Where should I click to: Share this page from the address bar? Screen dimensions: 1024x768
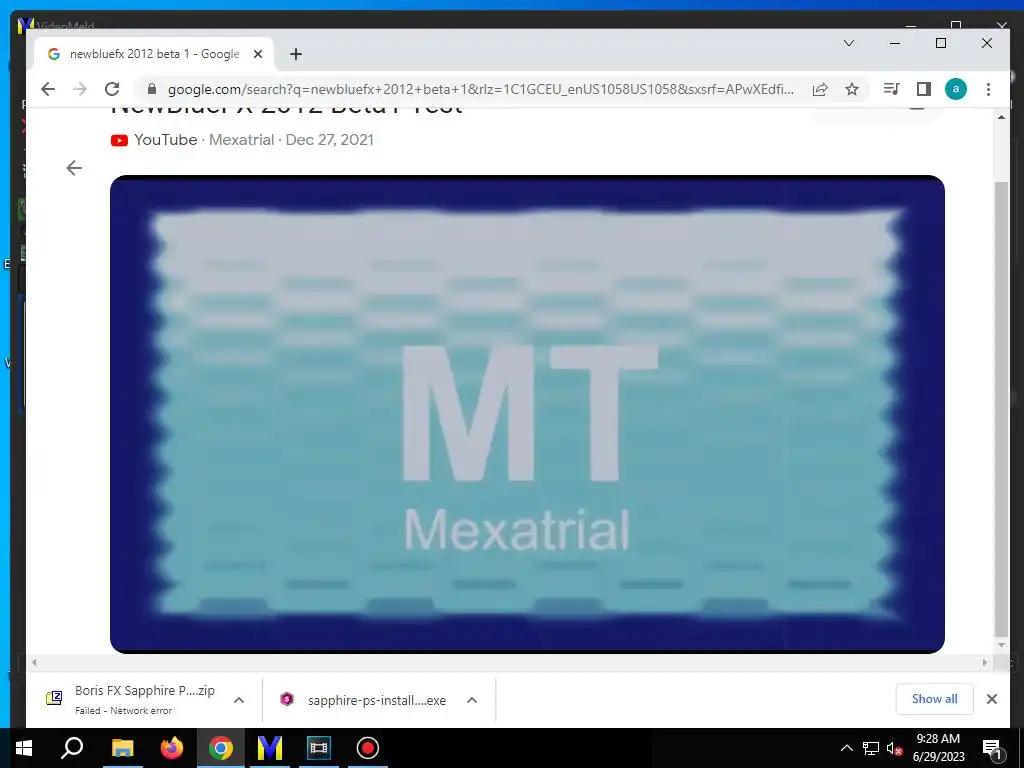tap(820, 89)
